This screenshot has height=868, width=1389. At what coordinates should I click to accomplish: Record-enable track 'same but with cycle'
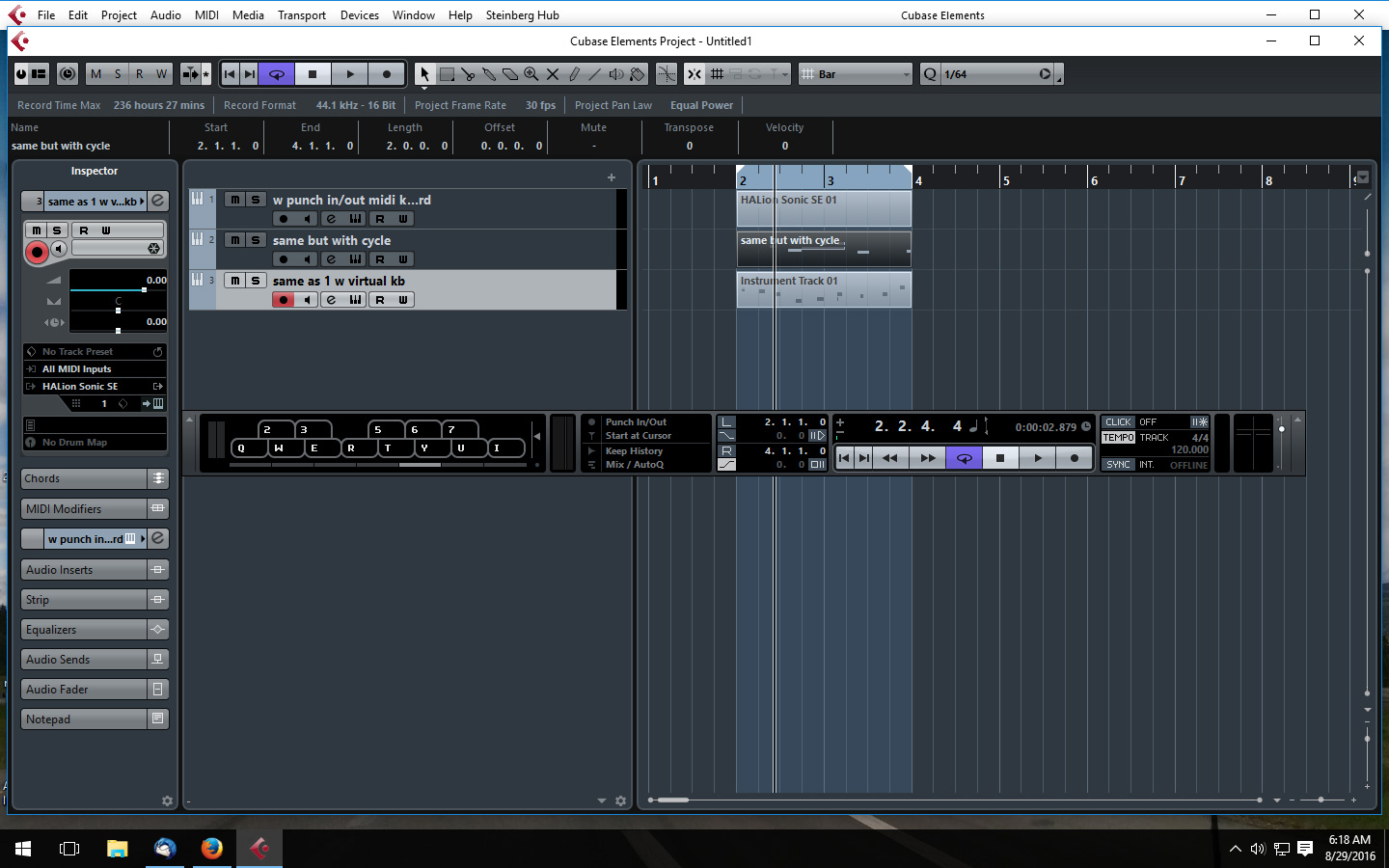[x=284, y=259]
